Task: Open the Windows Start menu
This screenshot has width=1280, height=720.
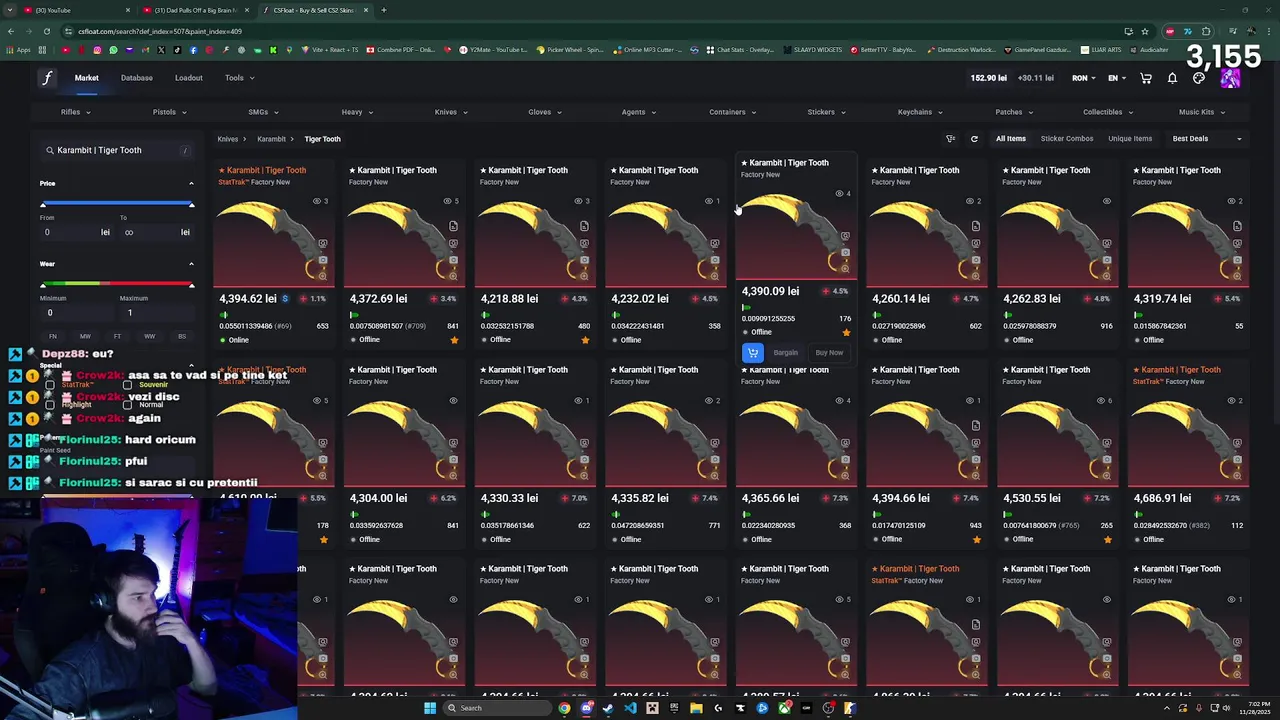Action: point(430,708)
